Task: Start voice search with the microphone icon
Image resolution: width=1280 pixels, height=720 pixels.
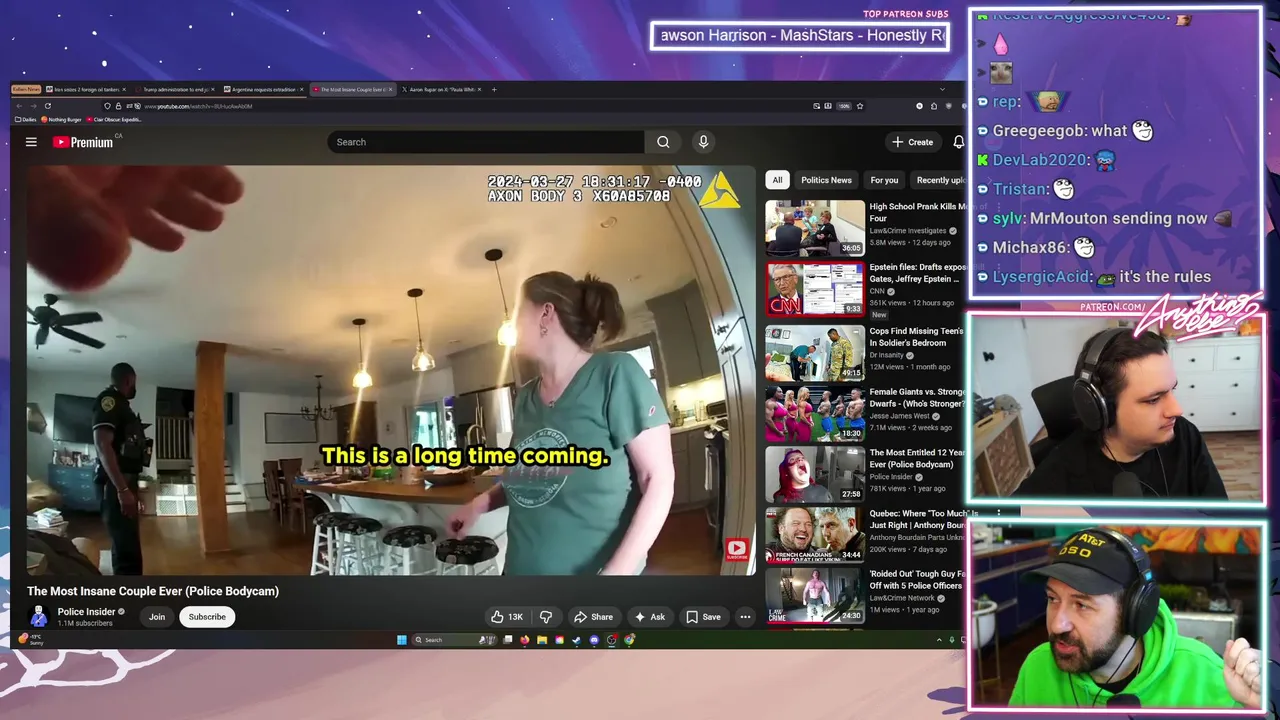Action: pyautogui.click(x=703, y=142)
